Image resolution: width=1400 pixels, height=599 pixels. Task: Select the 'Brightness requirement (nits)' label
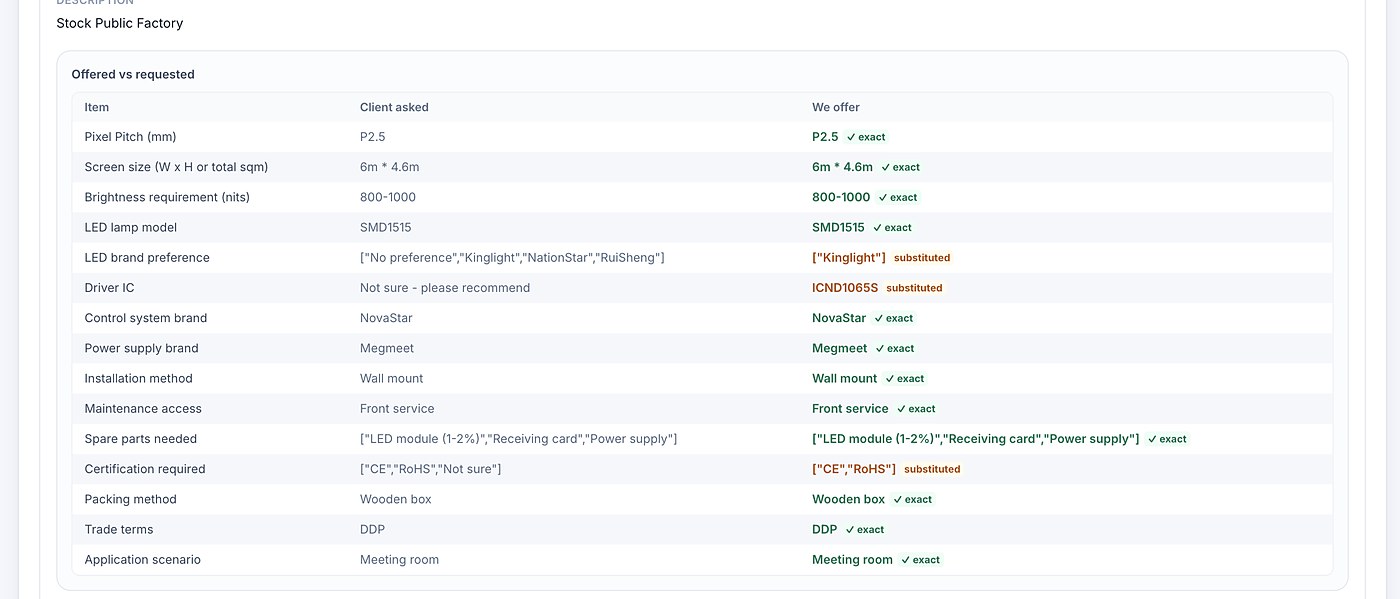(167, 197)
